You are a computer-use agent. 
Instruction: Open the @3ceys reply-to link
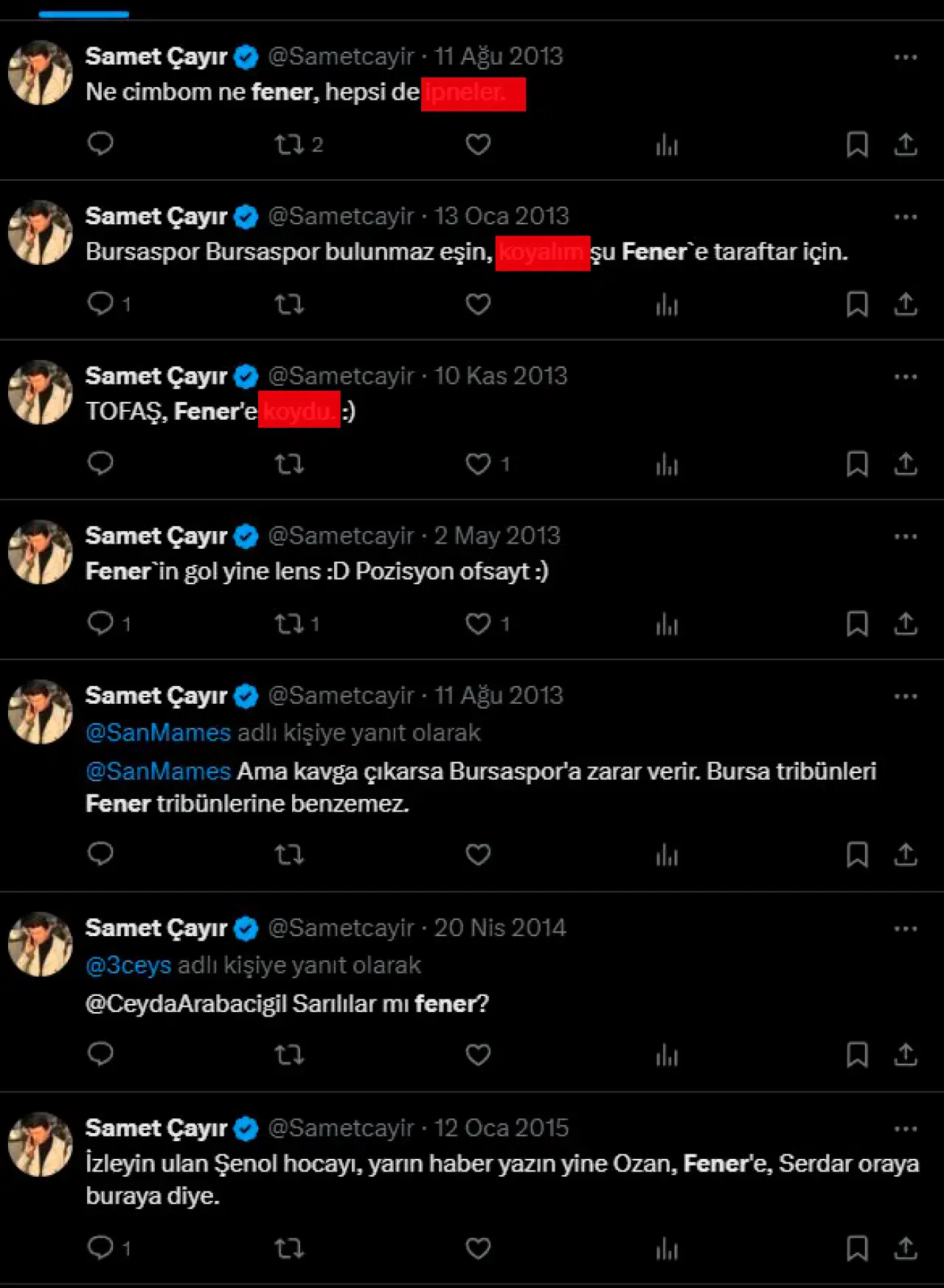coord(128,965)
